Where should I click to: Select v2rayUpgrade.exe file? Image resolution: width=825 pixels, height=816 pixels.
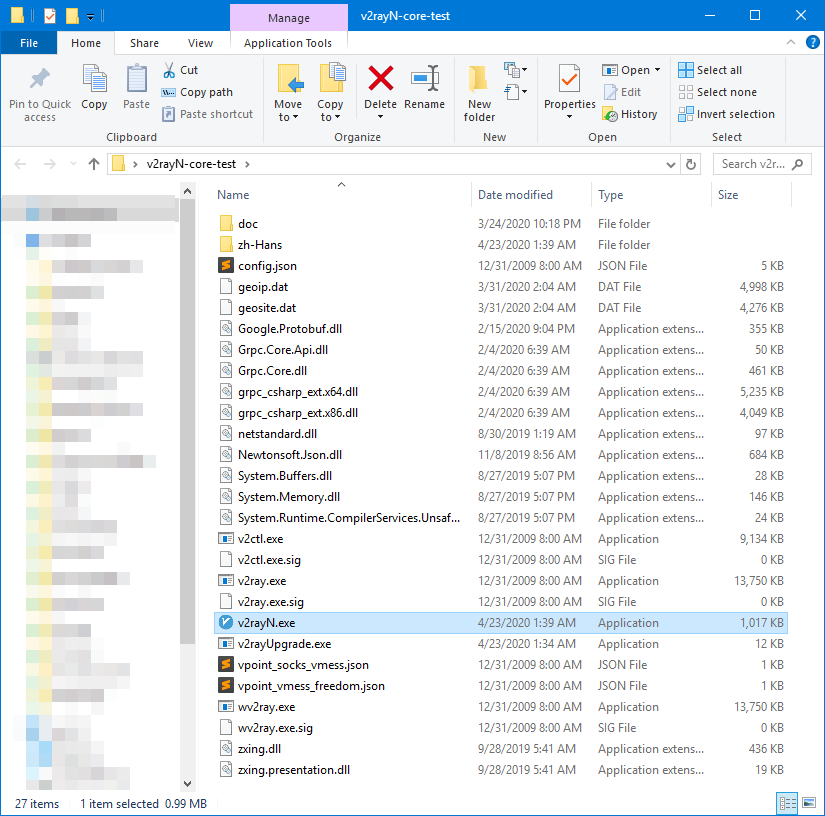500,644
